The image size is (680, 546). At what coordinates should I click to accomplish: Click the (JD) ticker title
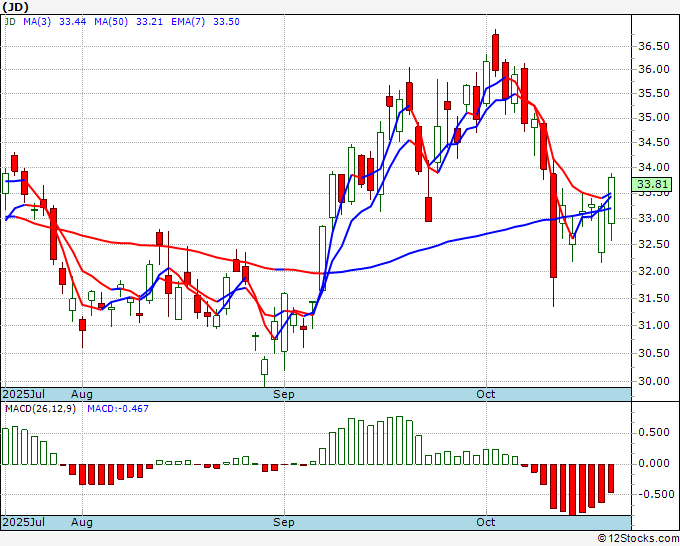[x=16, y=7]
